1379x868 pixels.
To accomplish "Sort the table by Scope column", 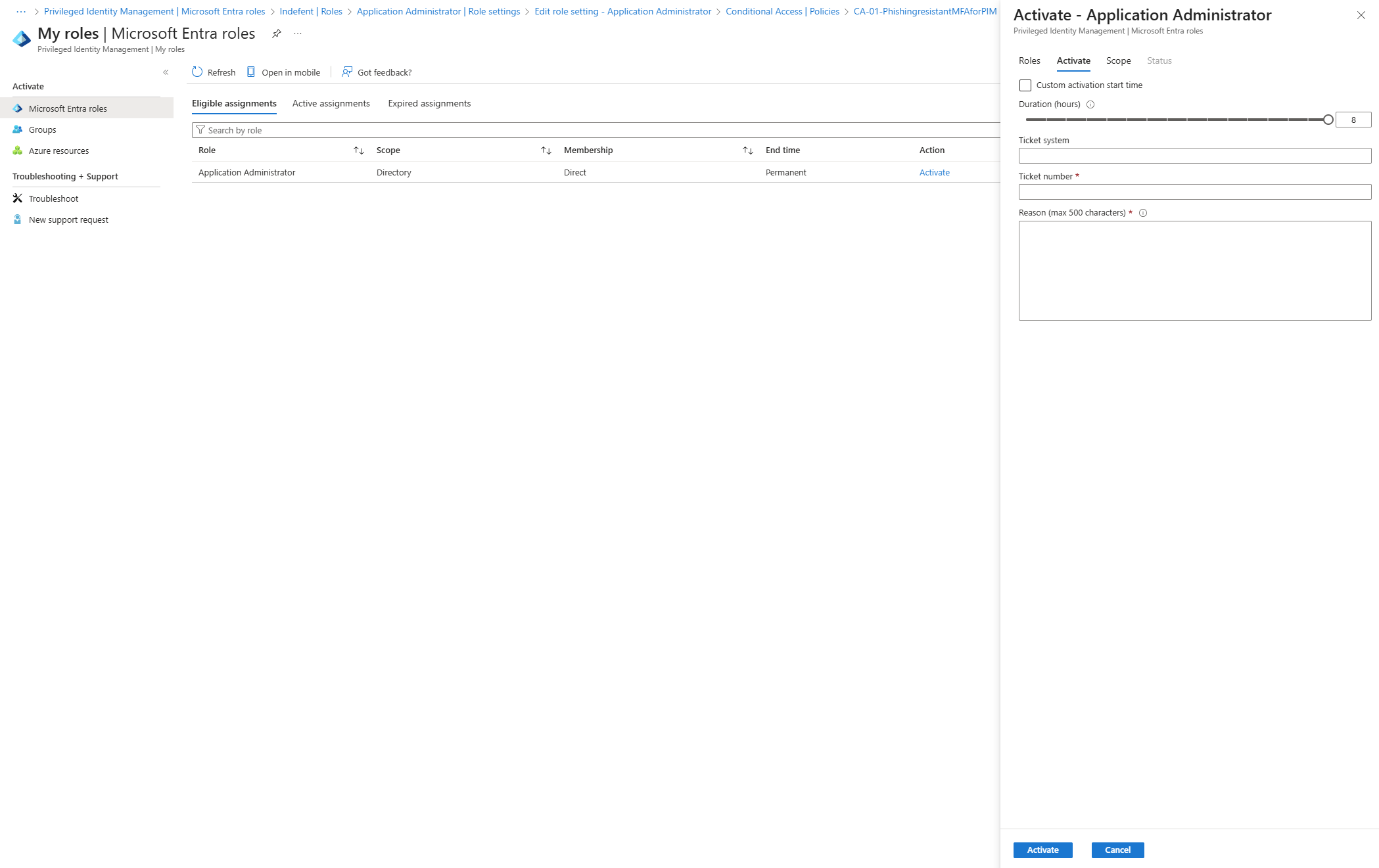I will 546,150.
